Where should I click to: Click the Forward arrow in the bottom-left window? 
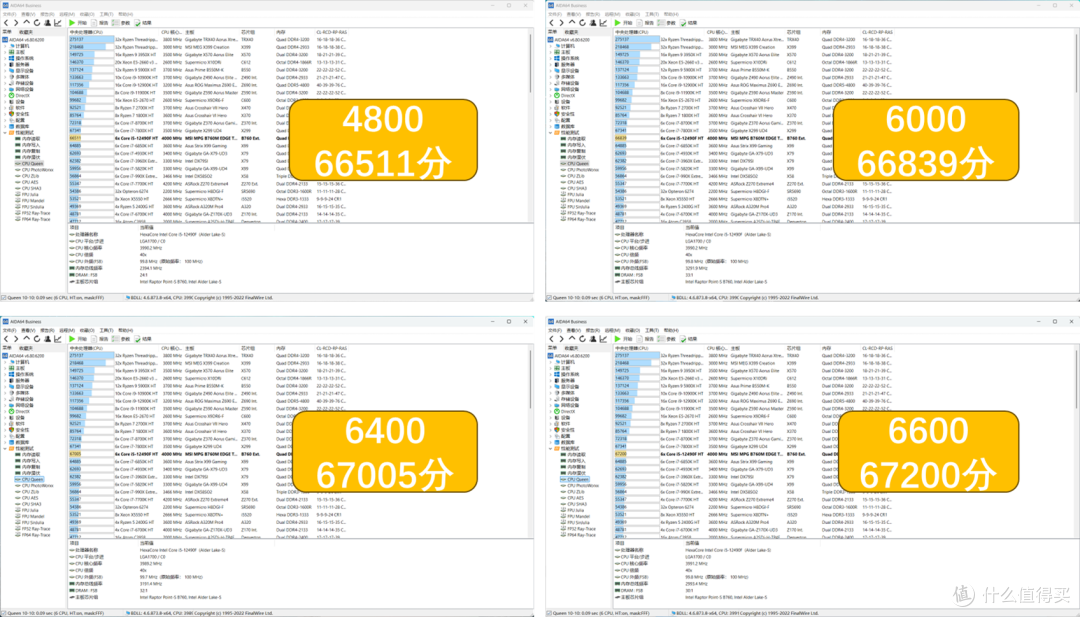(16, 339)
